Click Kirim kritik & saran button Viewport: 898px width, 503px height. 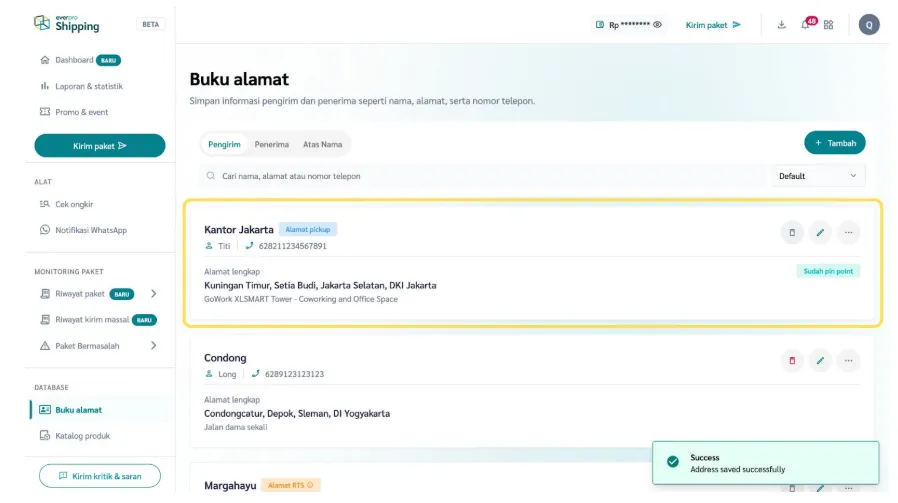(100, 476)
